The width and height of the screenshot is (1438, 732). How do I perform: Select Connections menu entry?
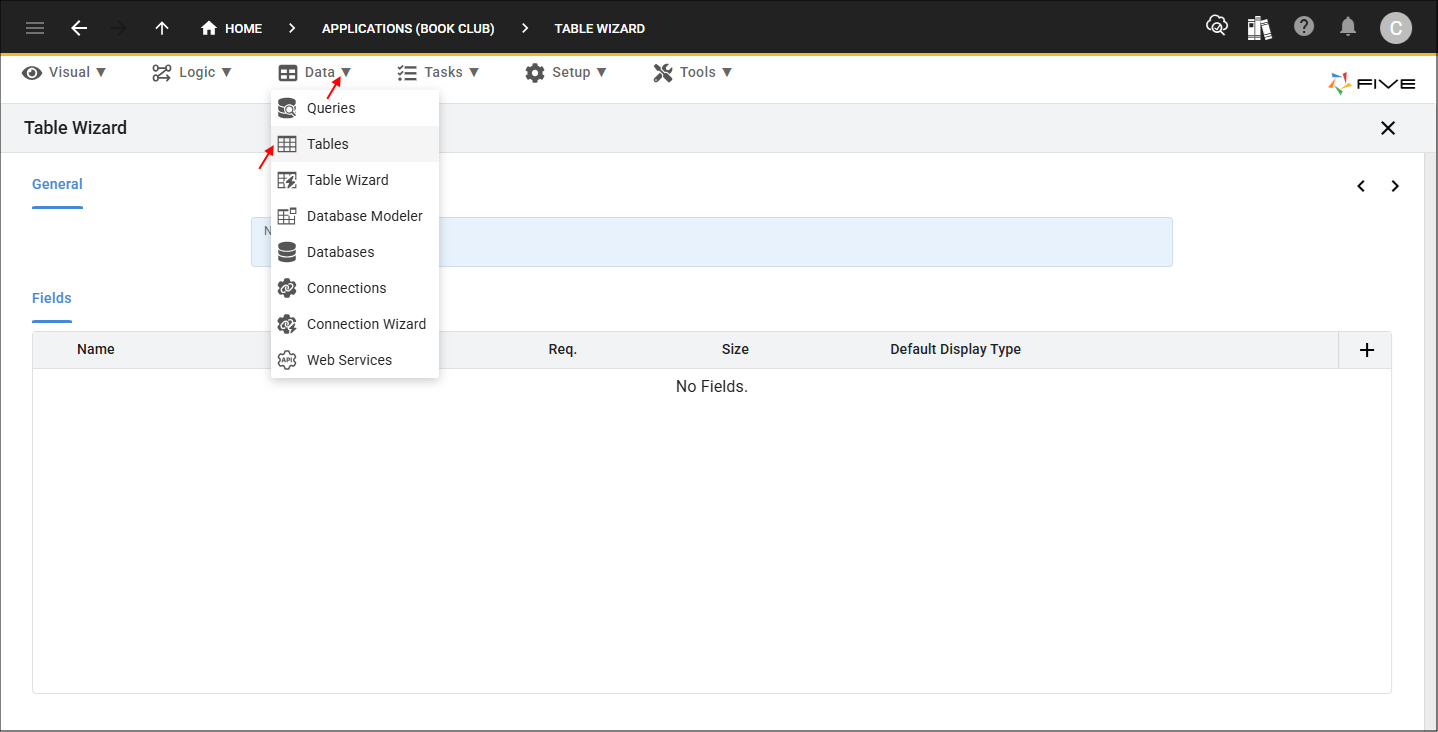click(355, 288)
